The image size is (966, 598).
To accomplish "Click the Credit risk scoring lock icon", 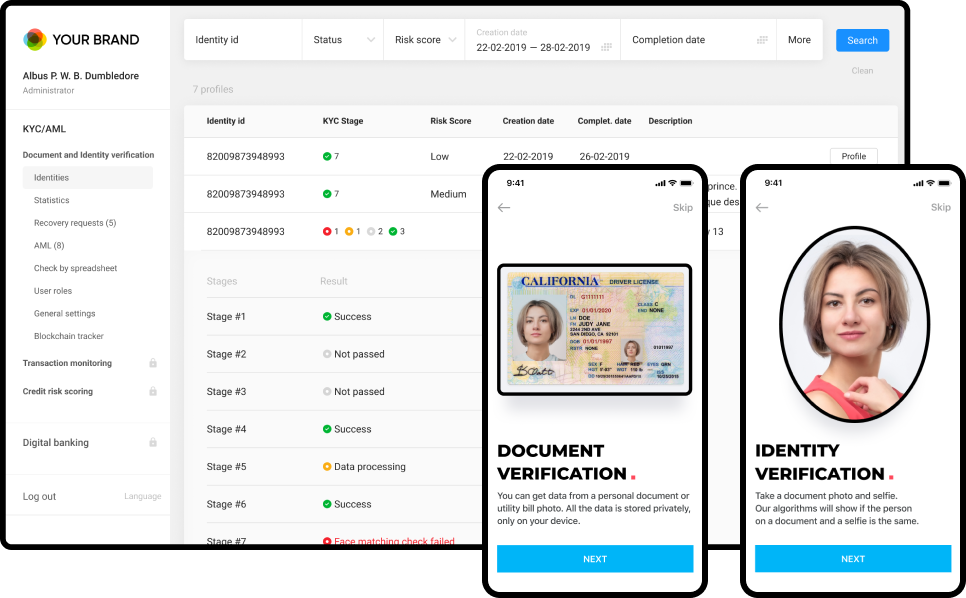I will click(x=153, y=391).
